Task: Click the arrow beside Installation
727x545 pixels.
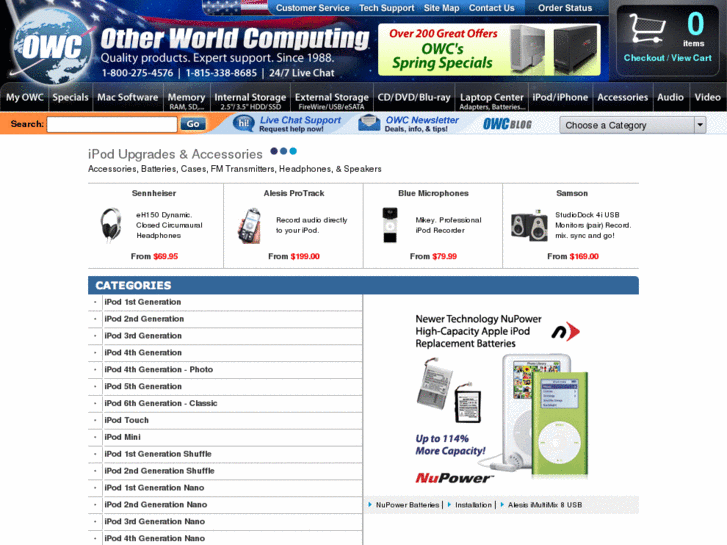Action: point(449,505)
